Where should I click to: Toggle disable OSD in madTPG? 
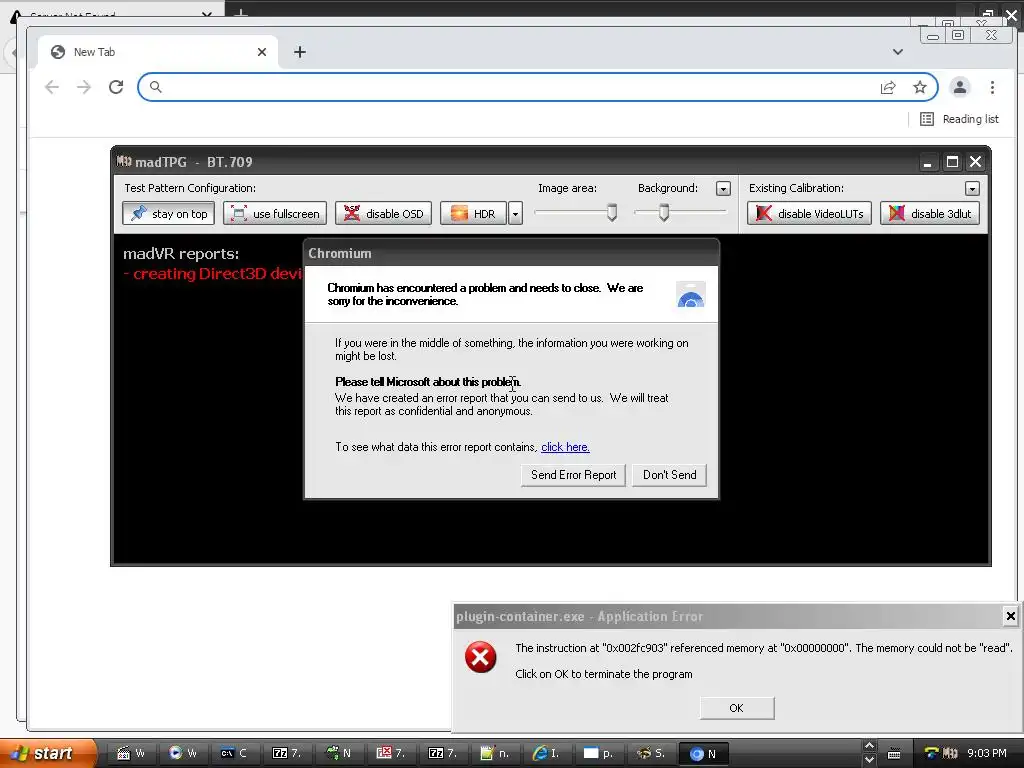[x=383, y=214]
